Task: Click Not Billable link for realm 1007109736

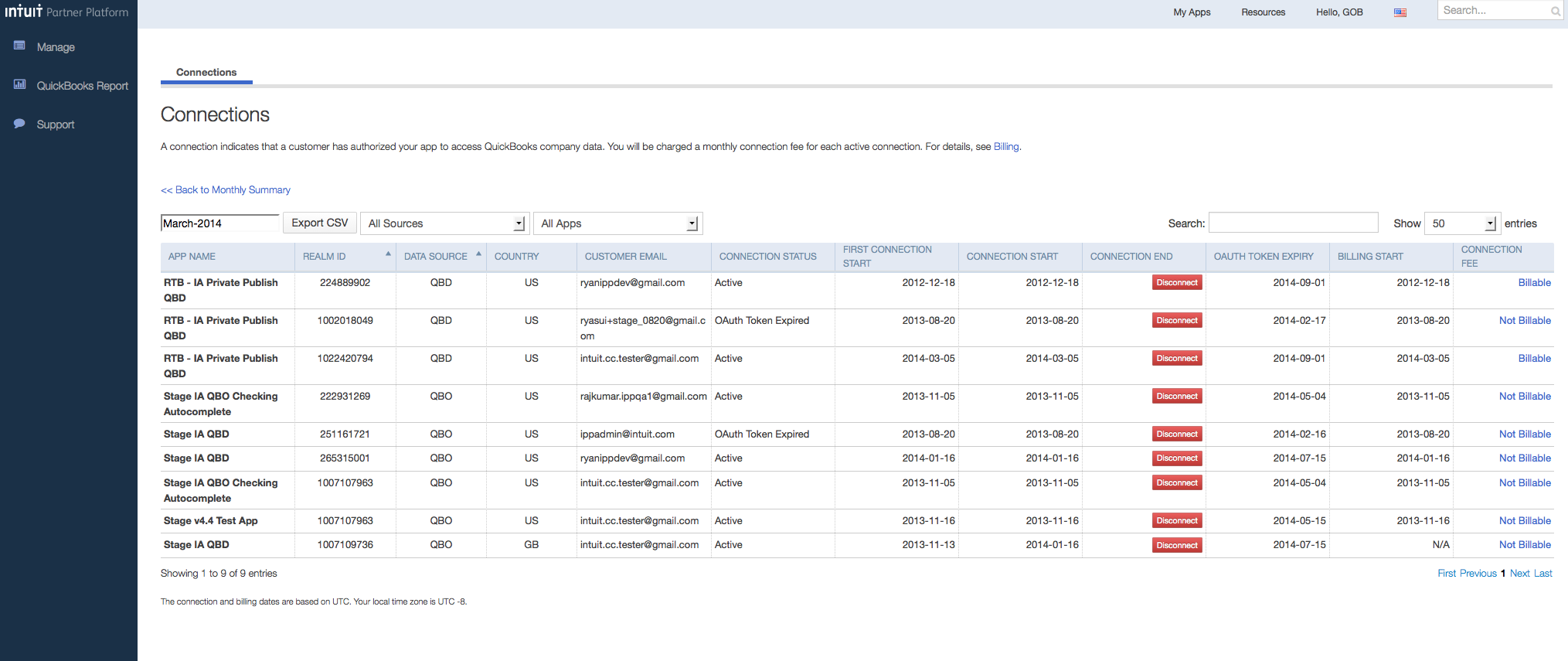Action: (x=1525, y=545)
